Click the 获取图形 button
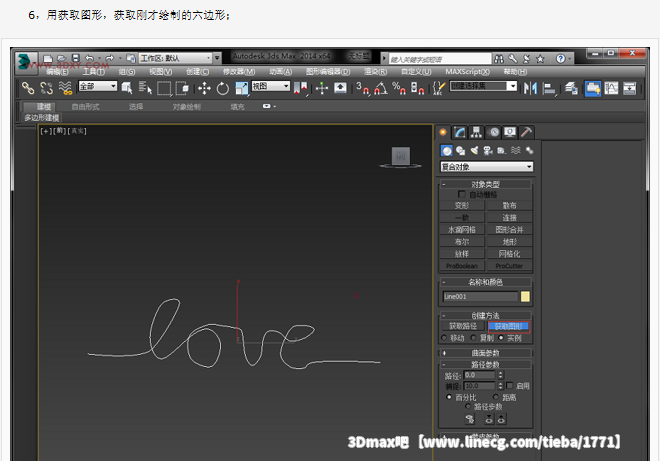660x461 pixels. (x=508, y=326)
